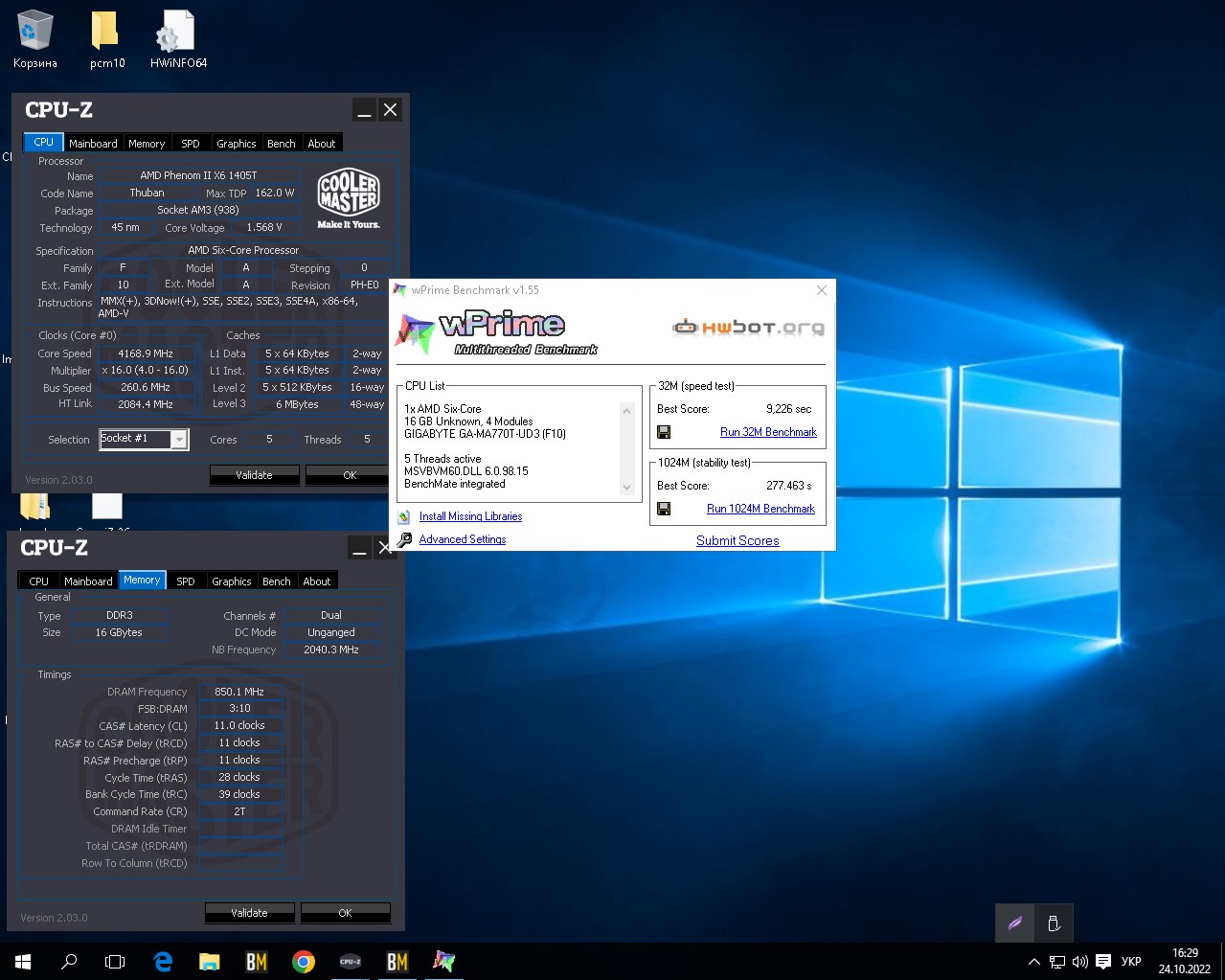Open Graphics tab in top CPU-Z window
This screenshot has height=980, width=1225.
pos(236,143)
